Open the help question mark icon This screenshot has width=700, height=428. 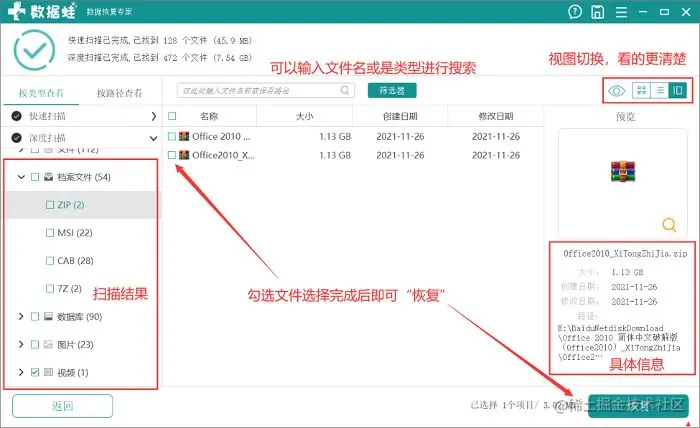(575, 12)
